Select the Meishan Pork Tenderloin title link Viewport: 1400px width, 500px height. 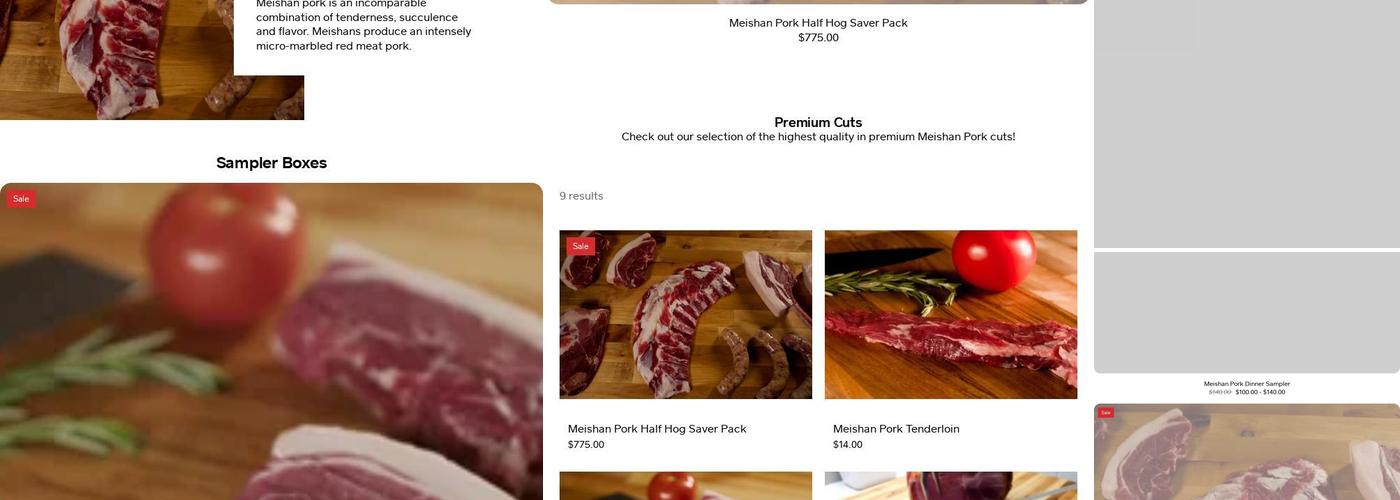(x=895, y=429)
